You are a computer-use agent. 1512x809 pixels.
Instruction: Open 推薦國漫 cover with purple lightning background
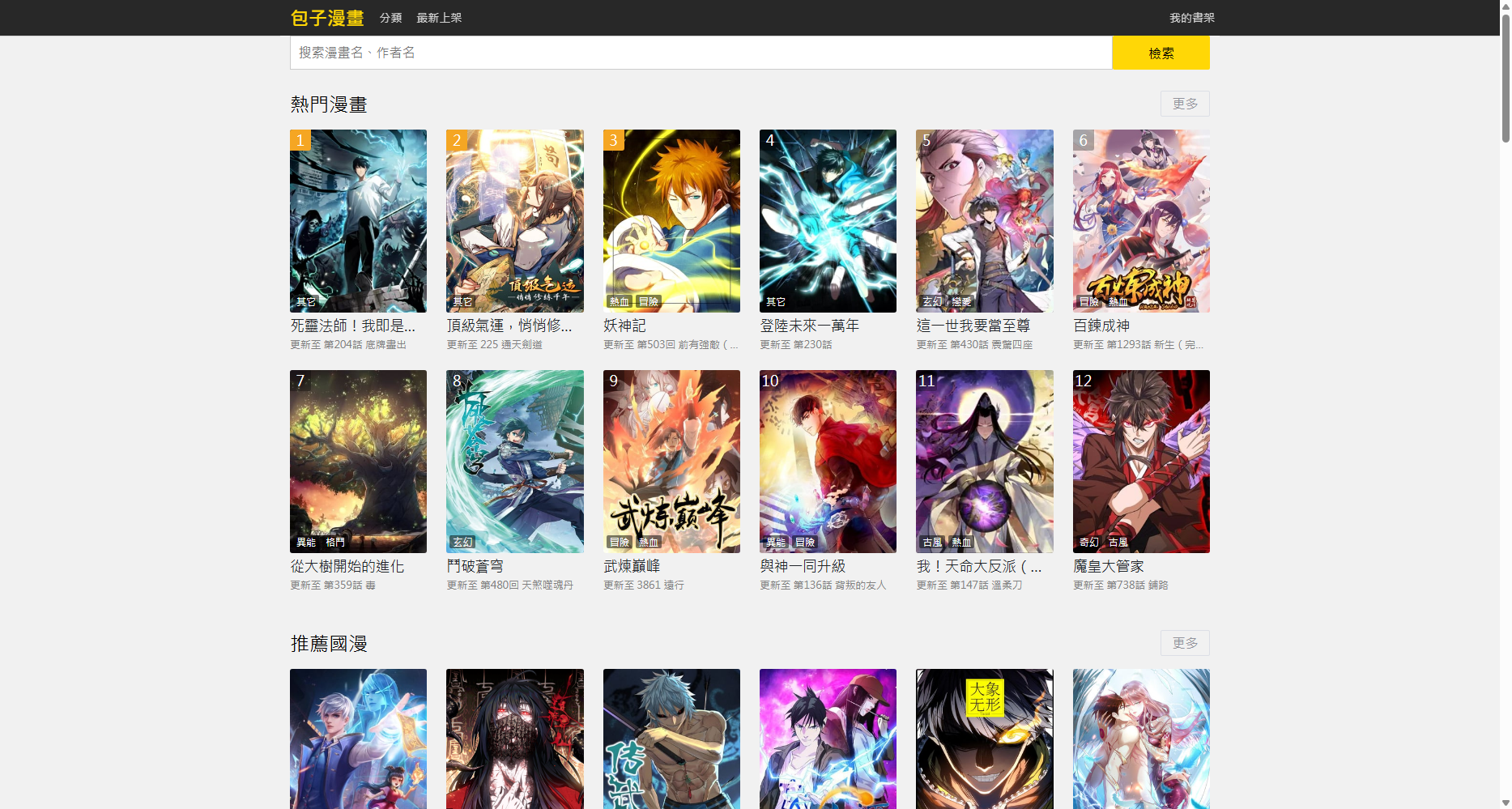pyautogui.click(x=828, y=739)
